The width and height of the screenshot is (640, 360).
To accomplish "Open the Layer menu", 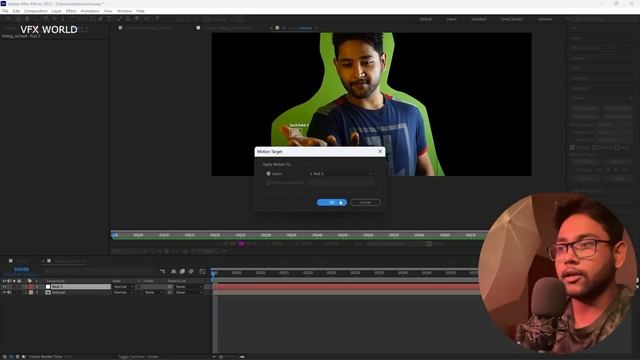I will (x=56, y=11).
